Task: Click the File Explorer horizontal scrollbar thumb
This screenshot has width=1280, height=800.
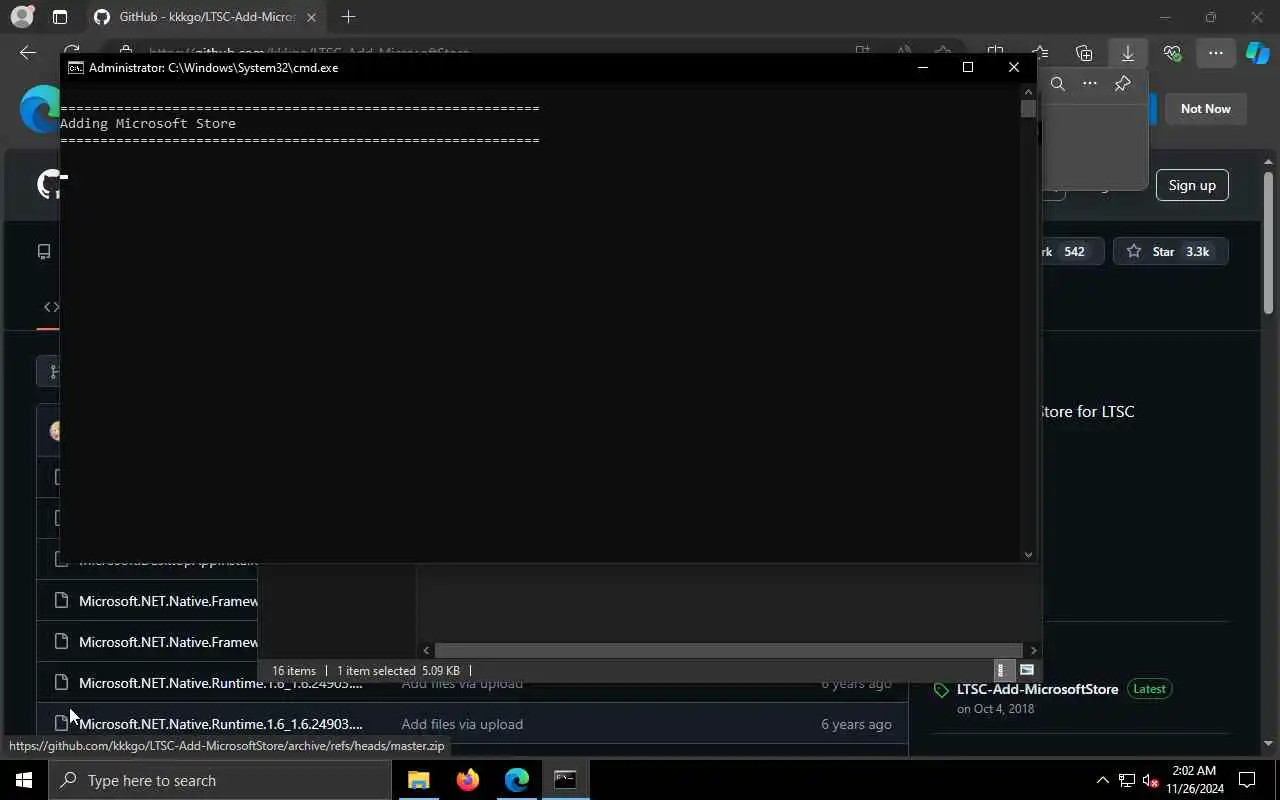Action: [x=729, y=650]
